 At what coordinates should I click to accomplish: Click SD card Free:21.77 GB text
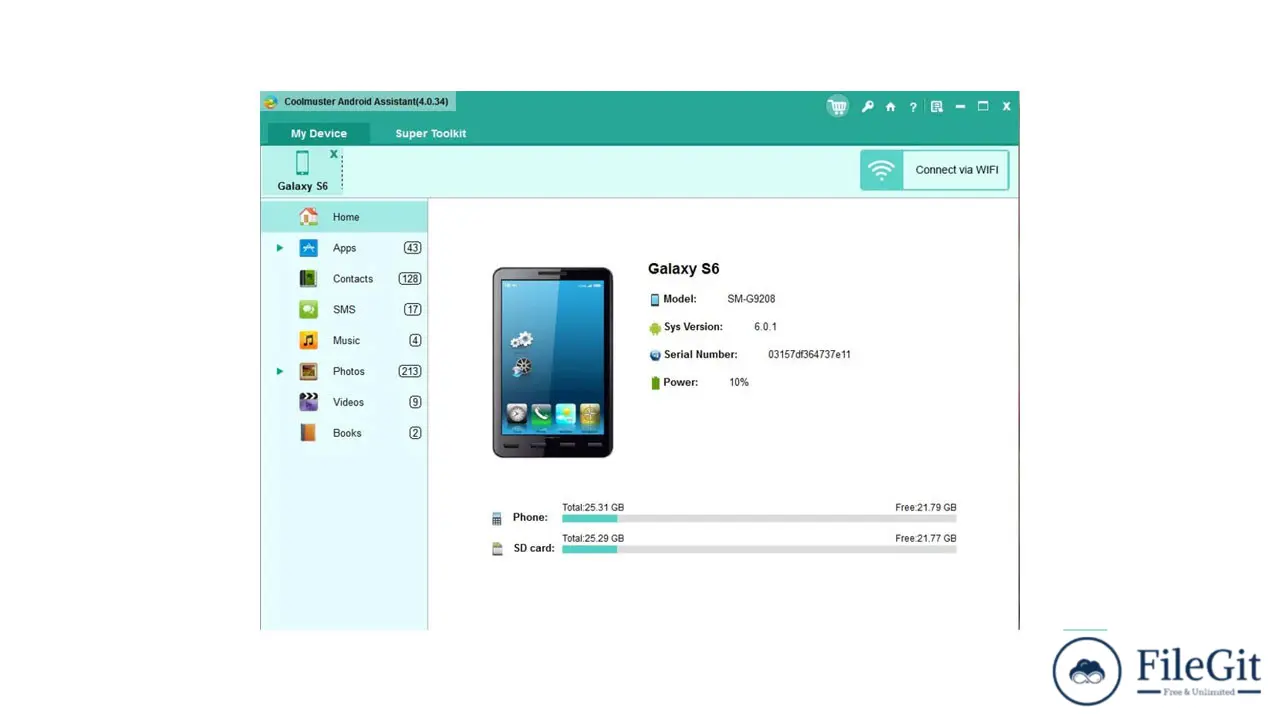click(x=926, y=539)
